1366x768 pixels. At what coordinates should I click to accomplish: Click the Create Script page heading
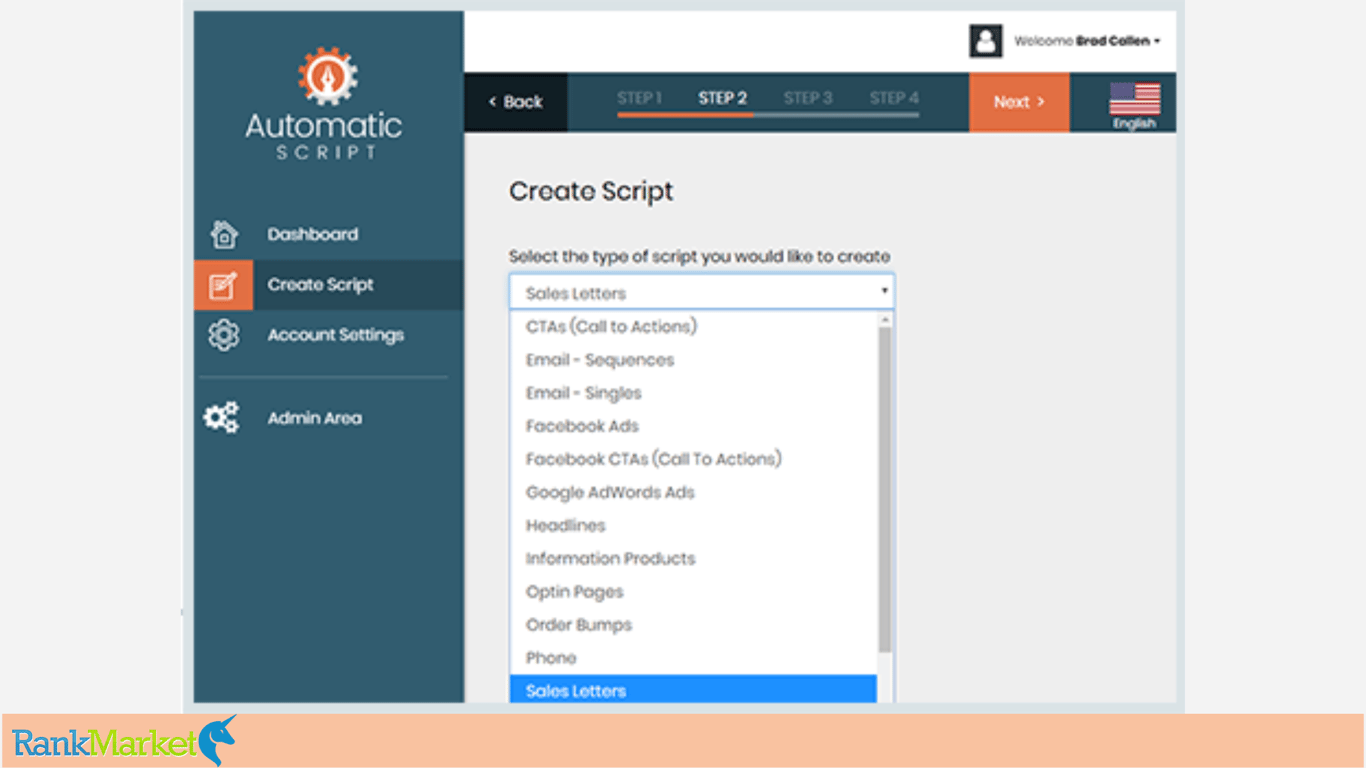[591, 191]
